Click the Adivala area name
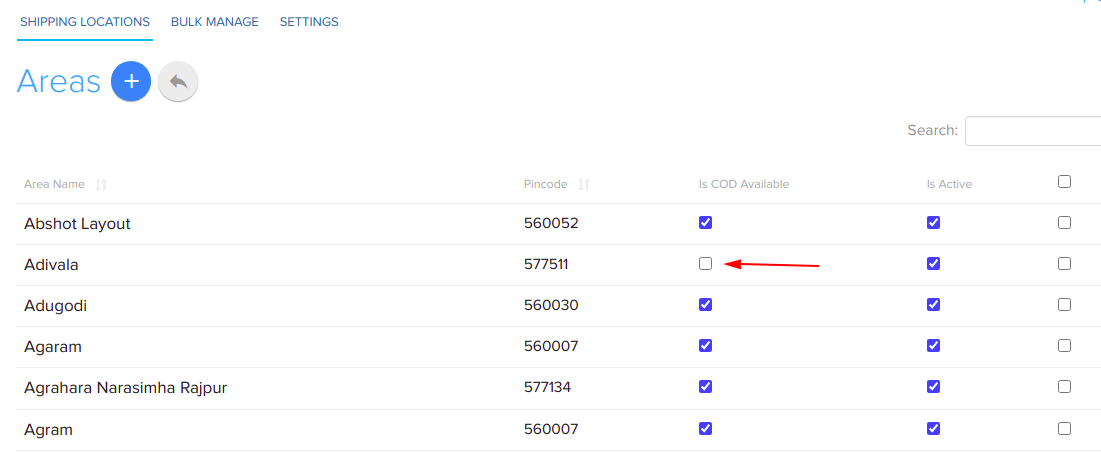Viewport: 1101px width, 453px height. 51,265
